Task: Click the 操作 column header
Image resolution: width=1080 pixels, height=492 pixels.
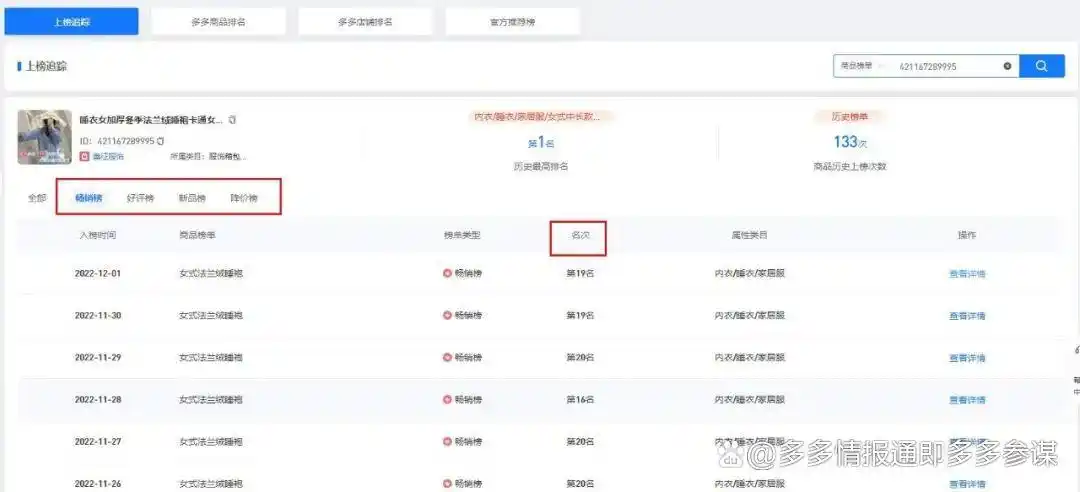Action: (x=967, y=235)
